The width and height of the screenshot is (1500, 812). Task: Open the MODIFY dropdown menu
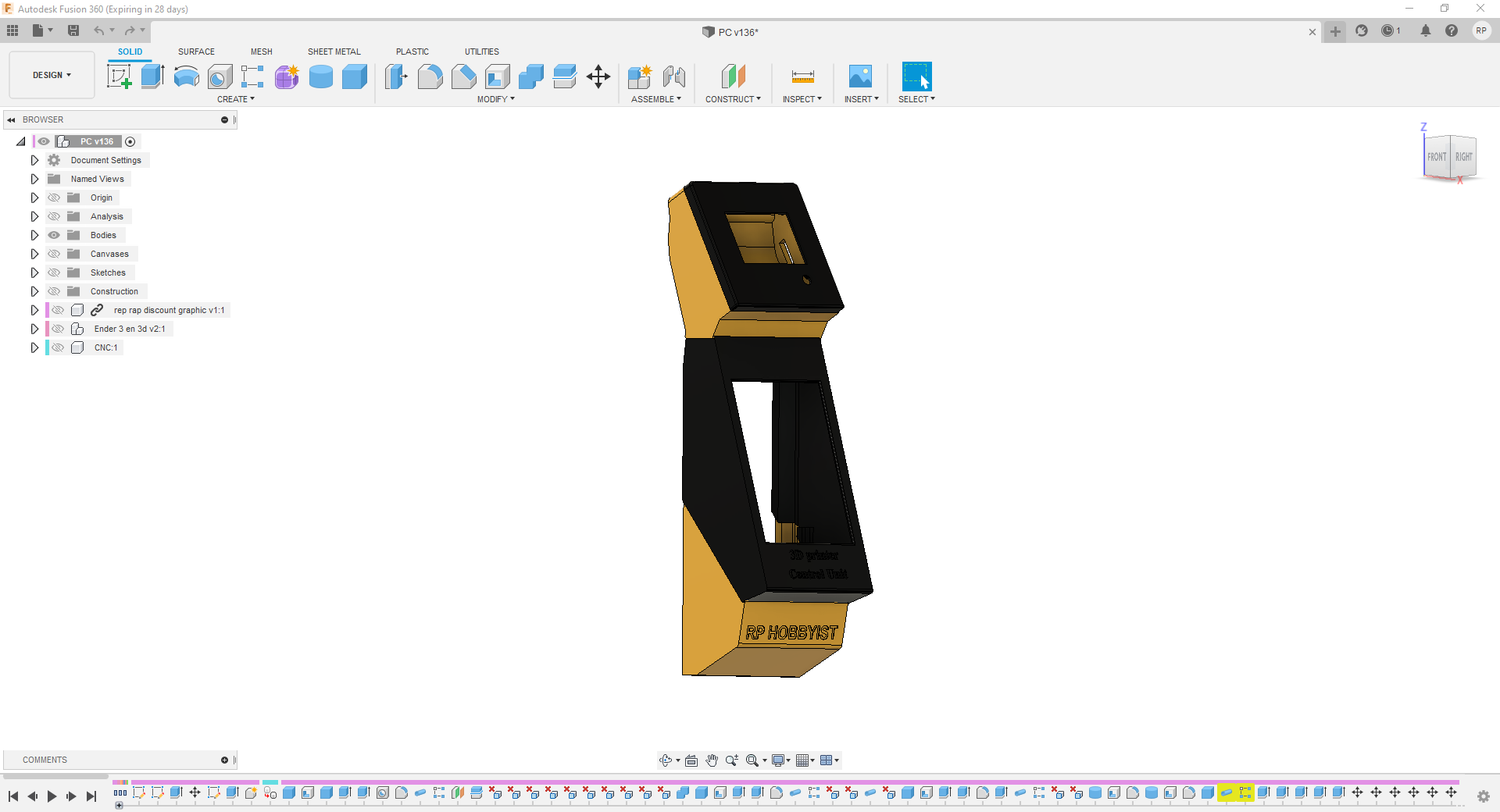pos(496,99)
